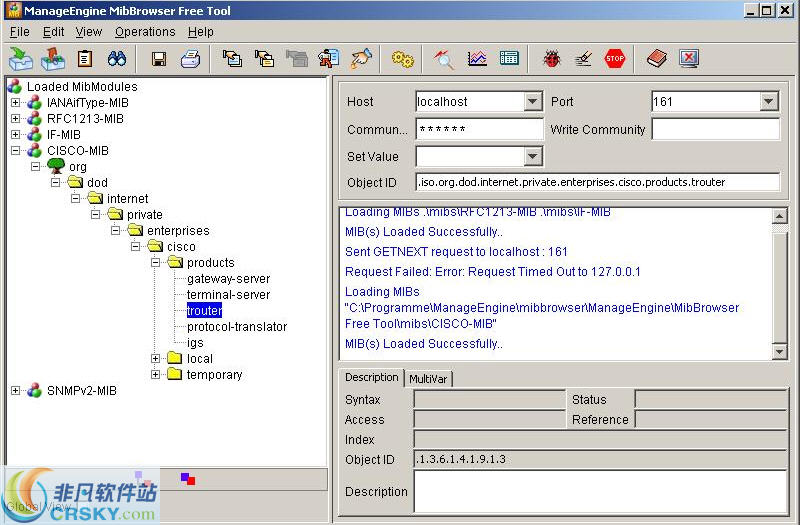Expand the temporary folder node

tap(156, 374)
